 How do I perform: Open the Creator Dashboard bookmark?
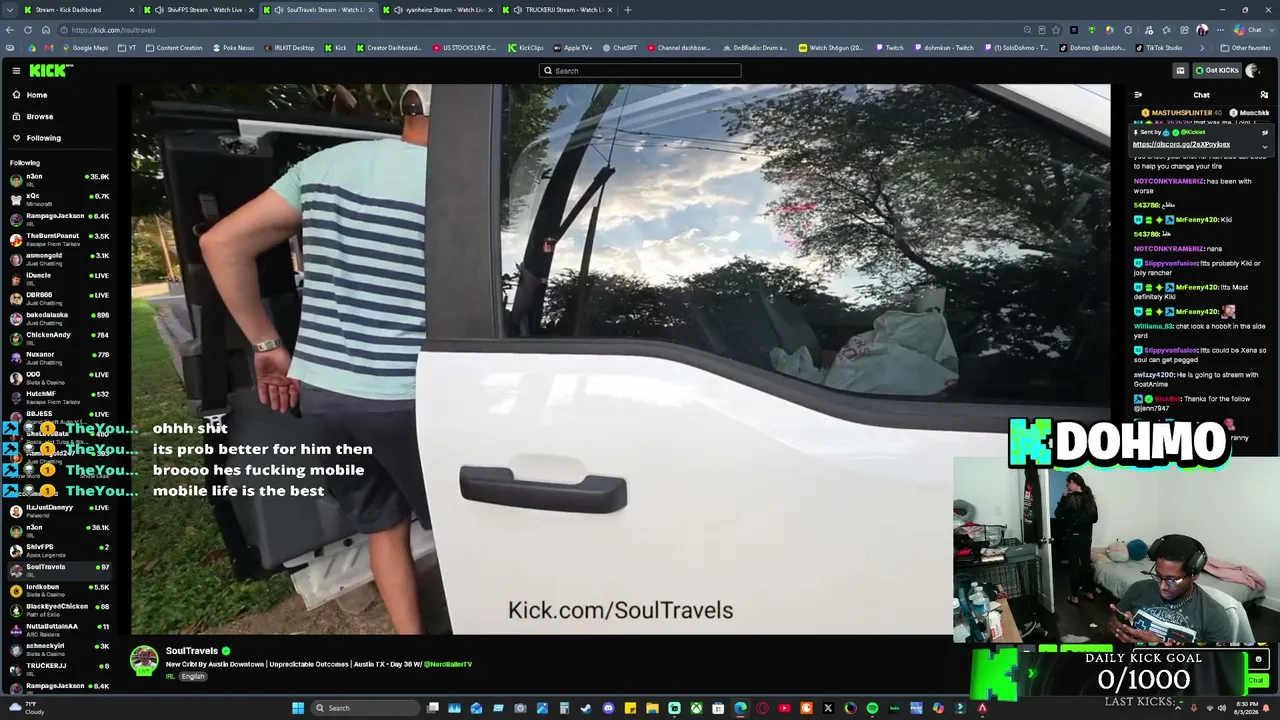389,48
